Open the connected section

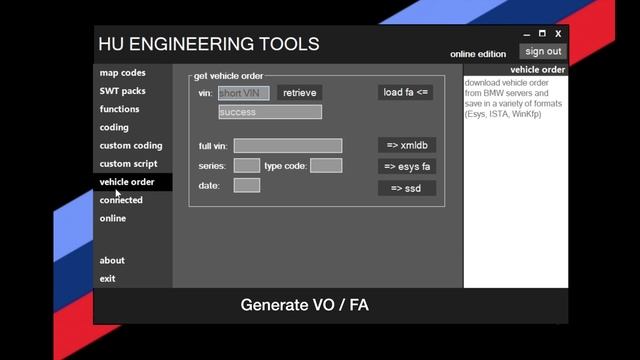point(121,200)
